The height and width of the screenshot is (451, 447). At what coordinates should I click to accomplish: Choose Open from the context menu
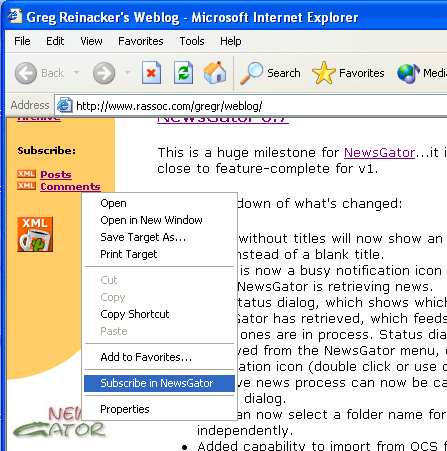[x=159, y=203]
